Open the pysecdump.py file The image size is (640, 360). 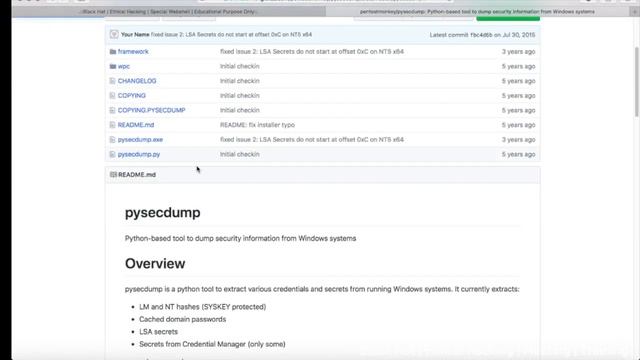[139, 155]
